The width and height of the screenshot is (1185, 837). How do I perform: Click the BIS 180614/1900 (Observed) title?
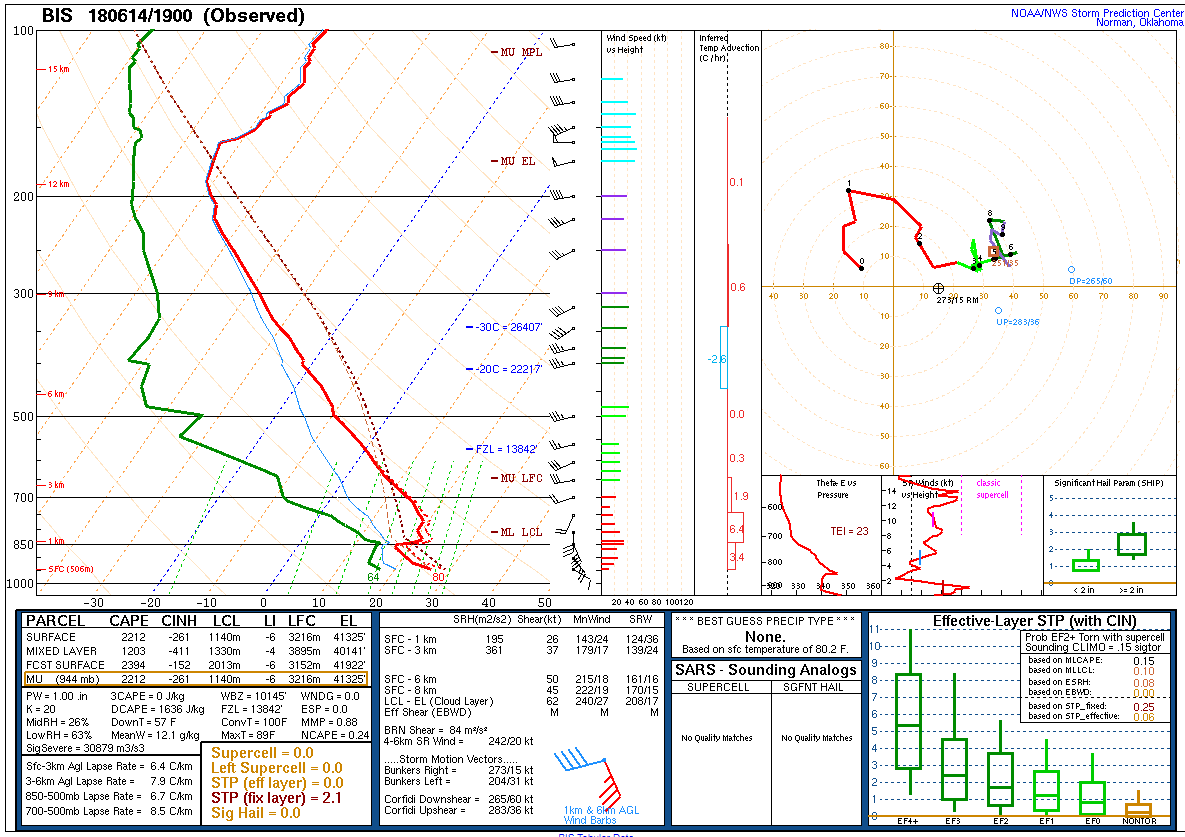[x=173, y=16]
